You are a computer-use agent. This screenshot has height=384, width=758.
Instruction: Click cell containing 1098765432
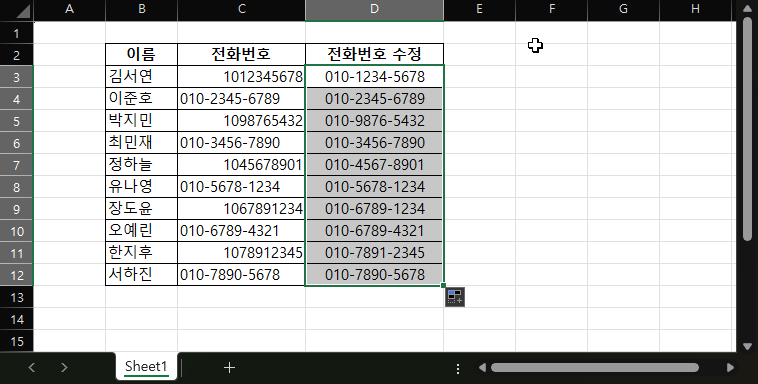pyautogui.click(x=242, y=120)
